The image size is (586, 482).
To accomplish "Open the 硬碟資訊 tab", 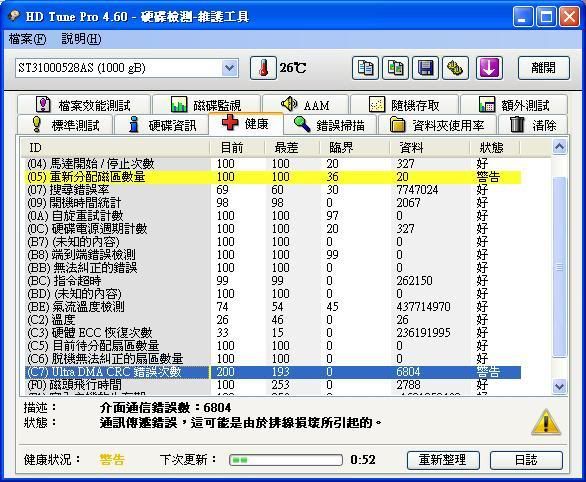I will coord(161,124).
